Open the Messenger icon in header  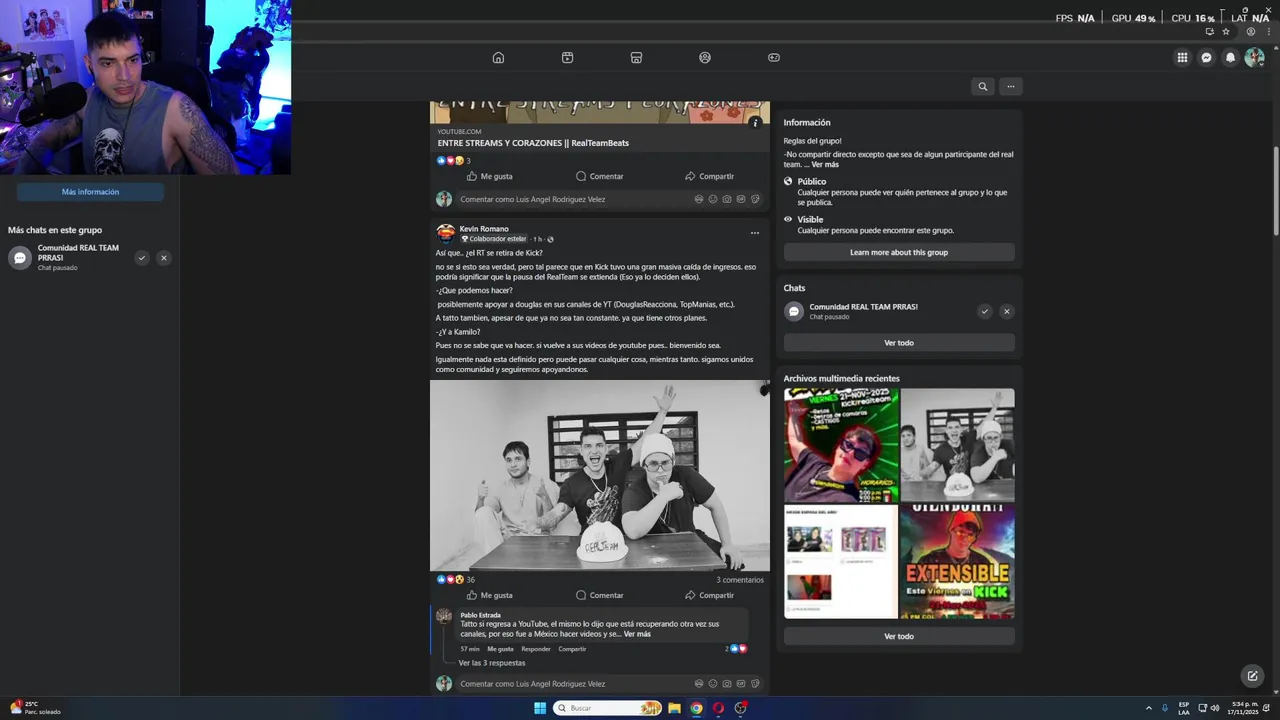click(x=1206, y=58)
